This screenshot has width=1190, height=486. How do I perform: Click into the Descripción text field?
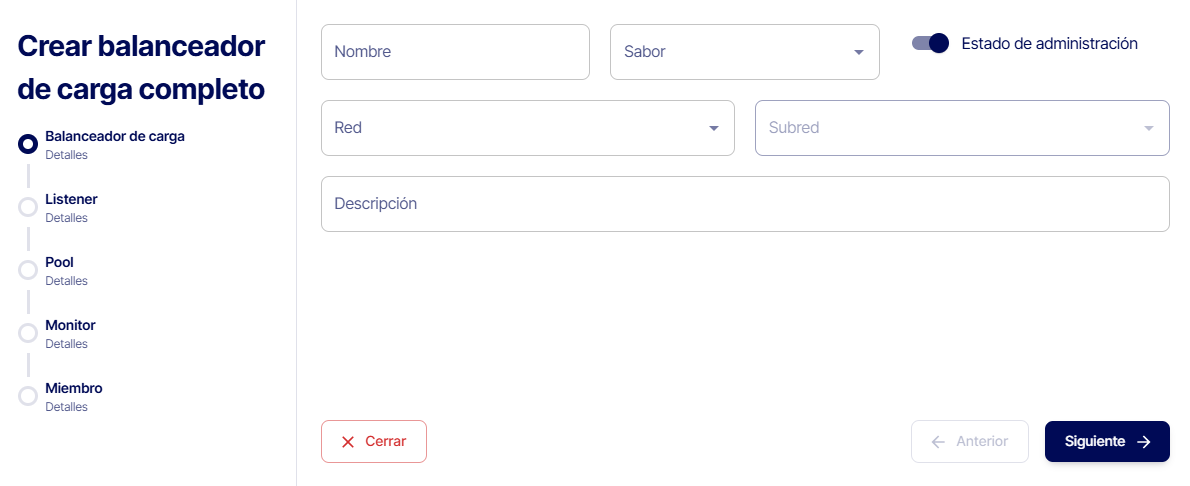coord(744,204)
